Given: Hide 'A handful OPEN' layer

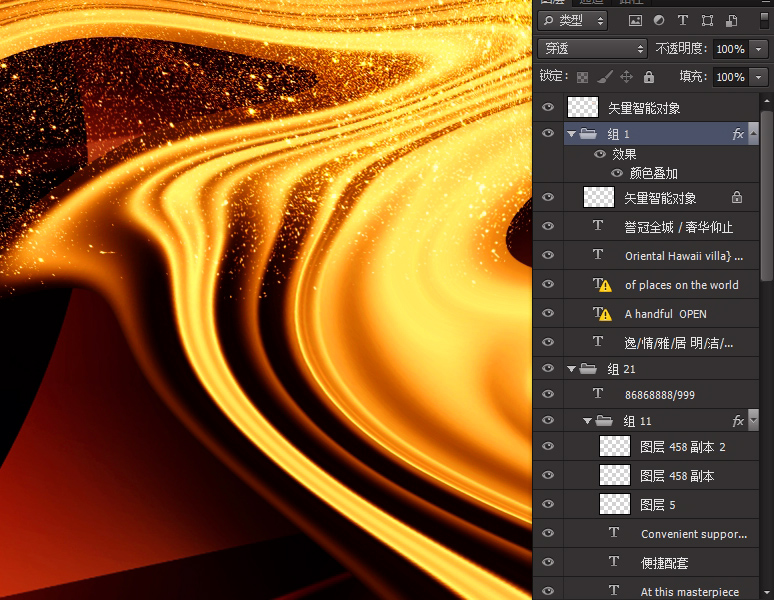Looking at the screenshot, I should click(548, 313).
